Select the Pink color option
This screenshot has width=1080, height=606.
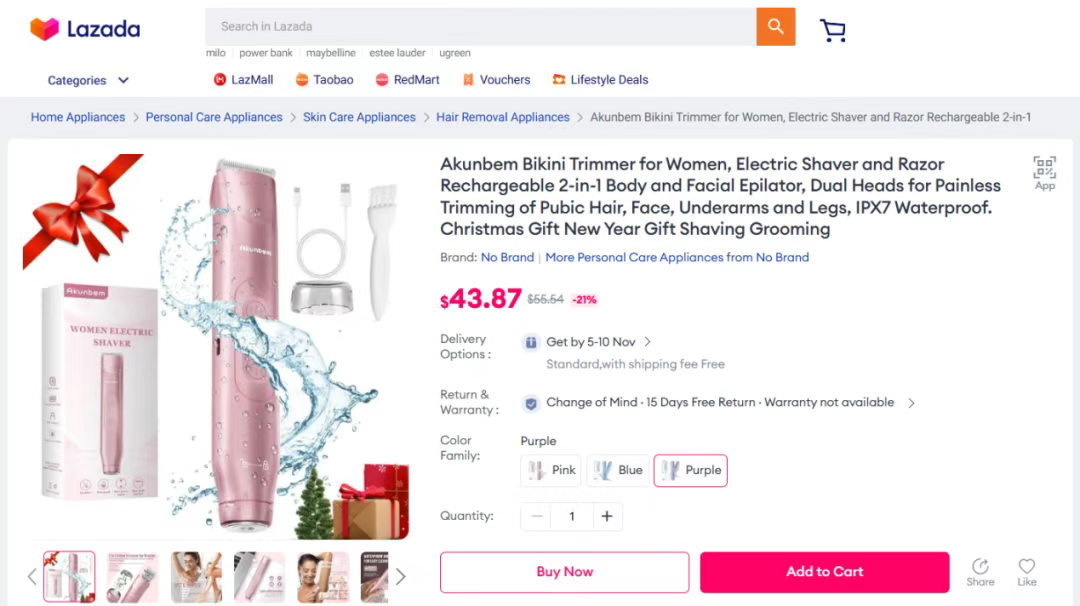point(551,470)
